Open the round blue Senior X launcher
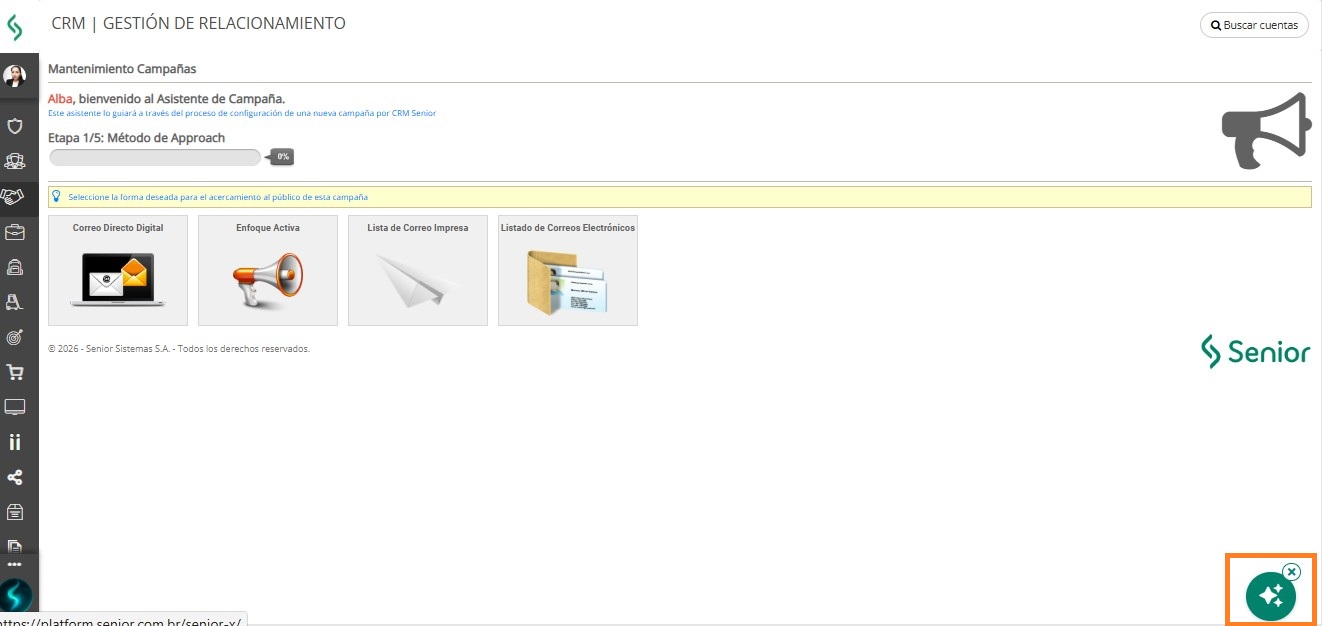 15,596
